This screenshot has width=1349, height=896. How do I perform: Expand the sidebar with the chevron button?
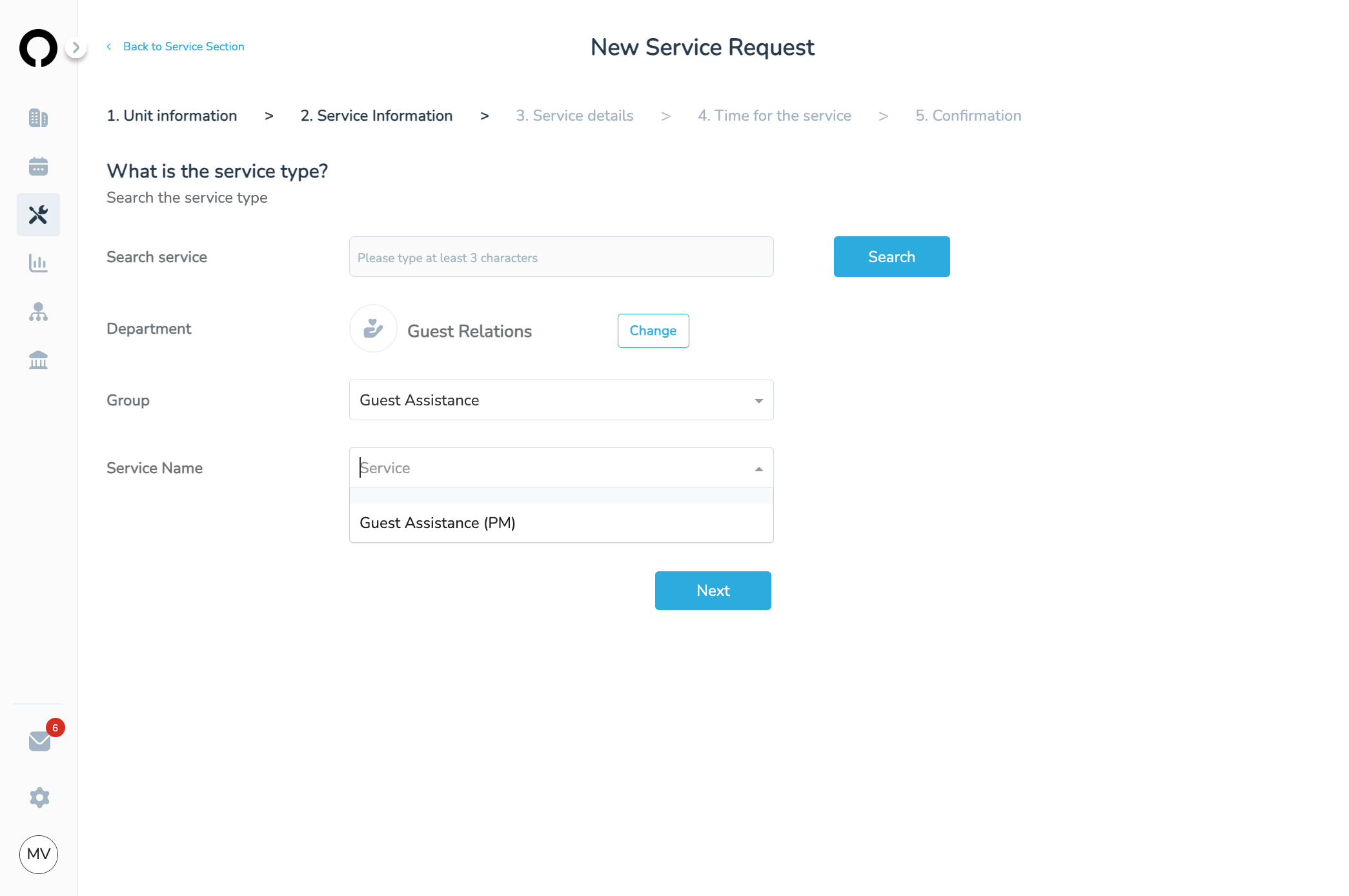pyautogui.click(x=76, y=47)
